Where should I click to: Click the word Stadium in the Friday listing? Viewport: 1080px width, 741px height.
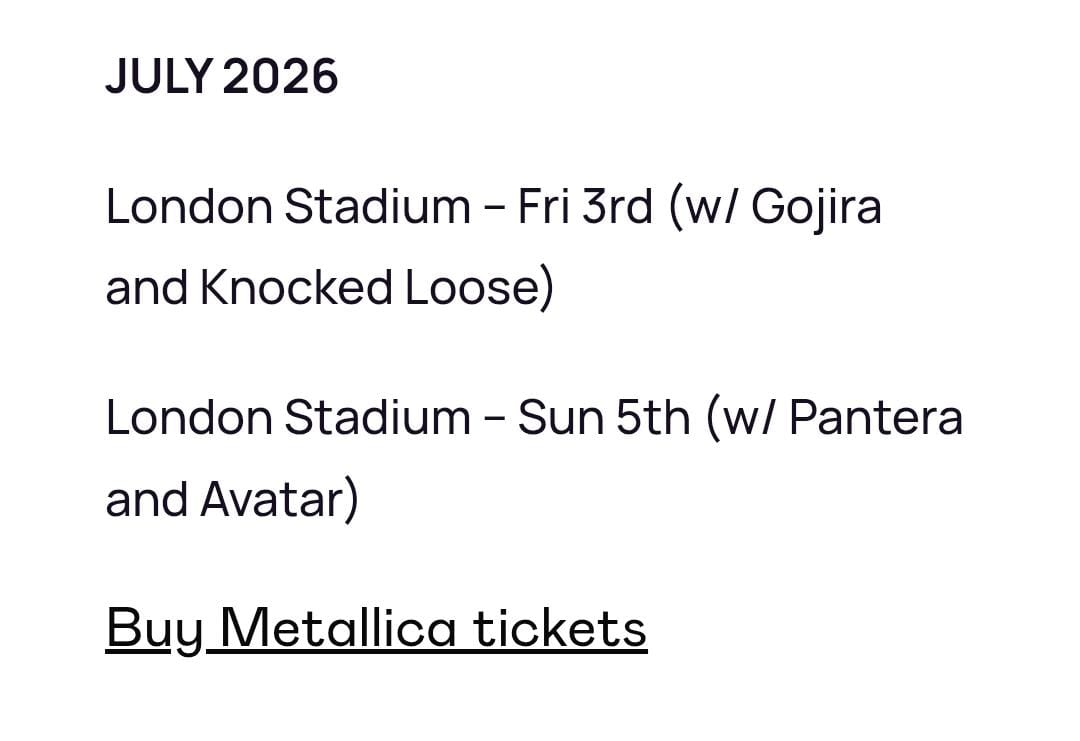coord(377,206)
